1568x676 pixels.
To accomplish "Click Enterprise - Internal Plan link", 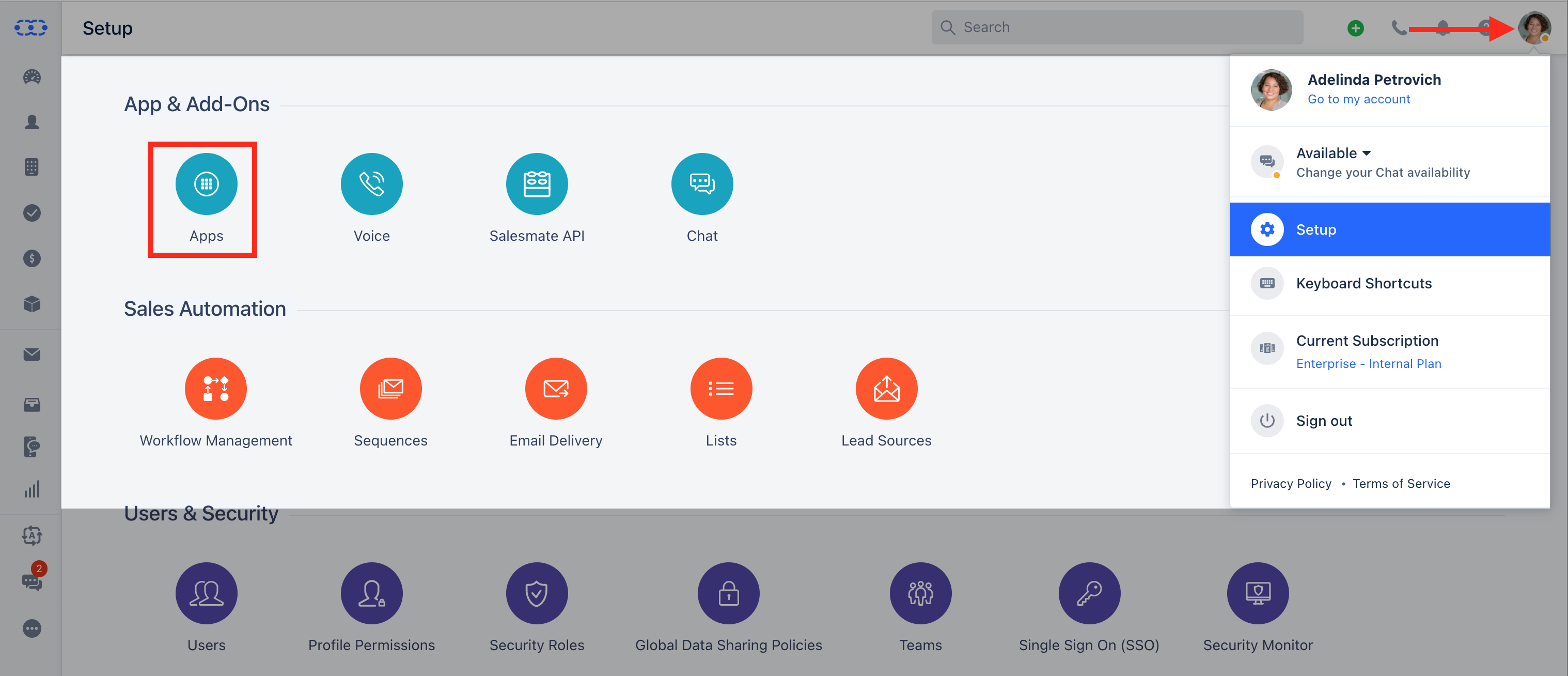I will [1368, 363].
